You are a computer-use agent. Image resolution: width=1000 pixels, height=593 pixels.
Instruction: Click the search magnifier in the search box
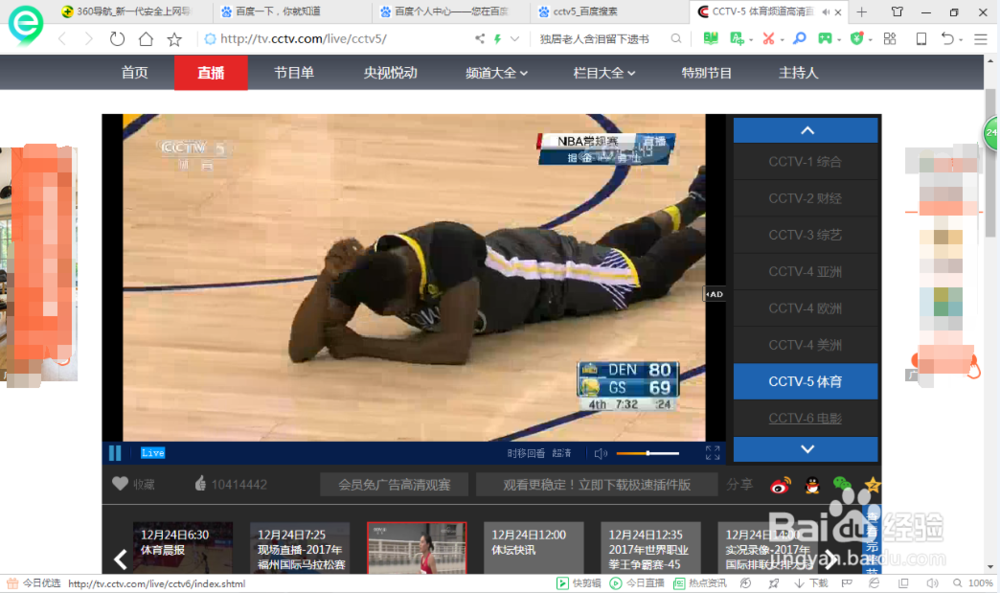click(x=676, y=39)
